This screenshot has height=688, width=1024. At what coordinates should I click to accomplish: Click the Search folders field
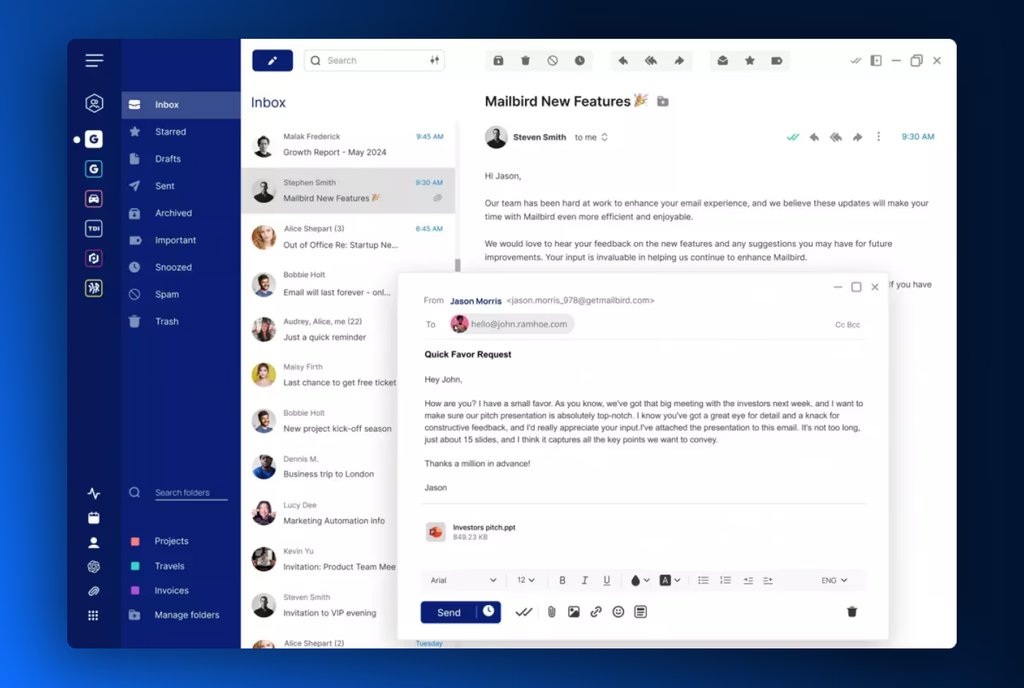tap(191, 493)
